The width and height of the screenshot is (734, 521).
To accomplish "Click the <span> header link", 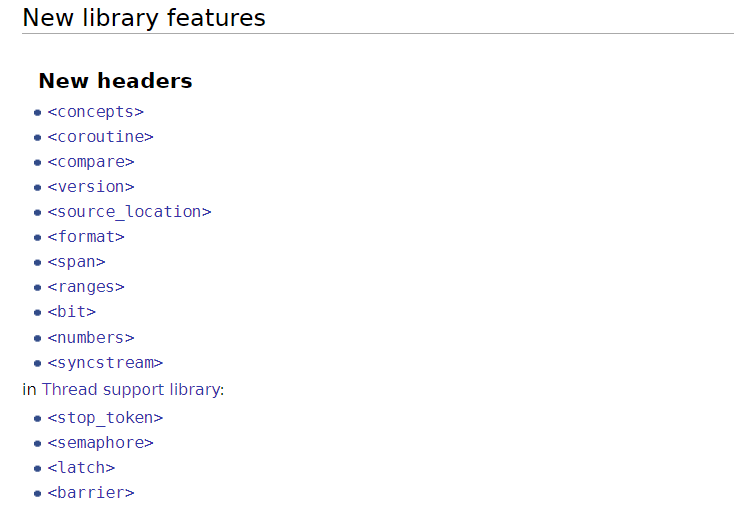I will click(76, 262).
